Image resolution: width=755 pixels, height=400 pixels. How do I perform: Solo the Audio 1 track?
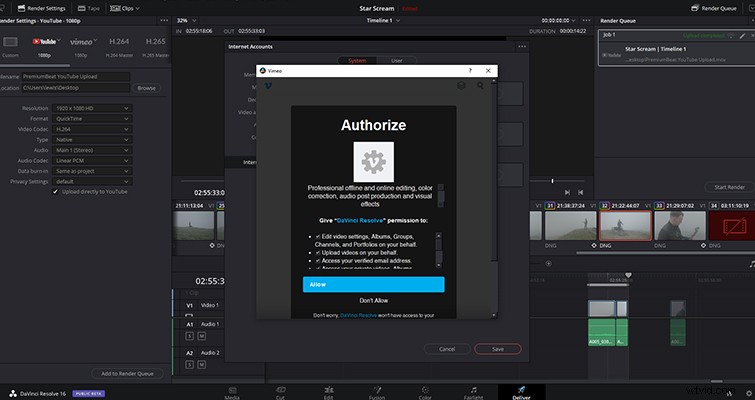[190, 336]
